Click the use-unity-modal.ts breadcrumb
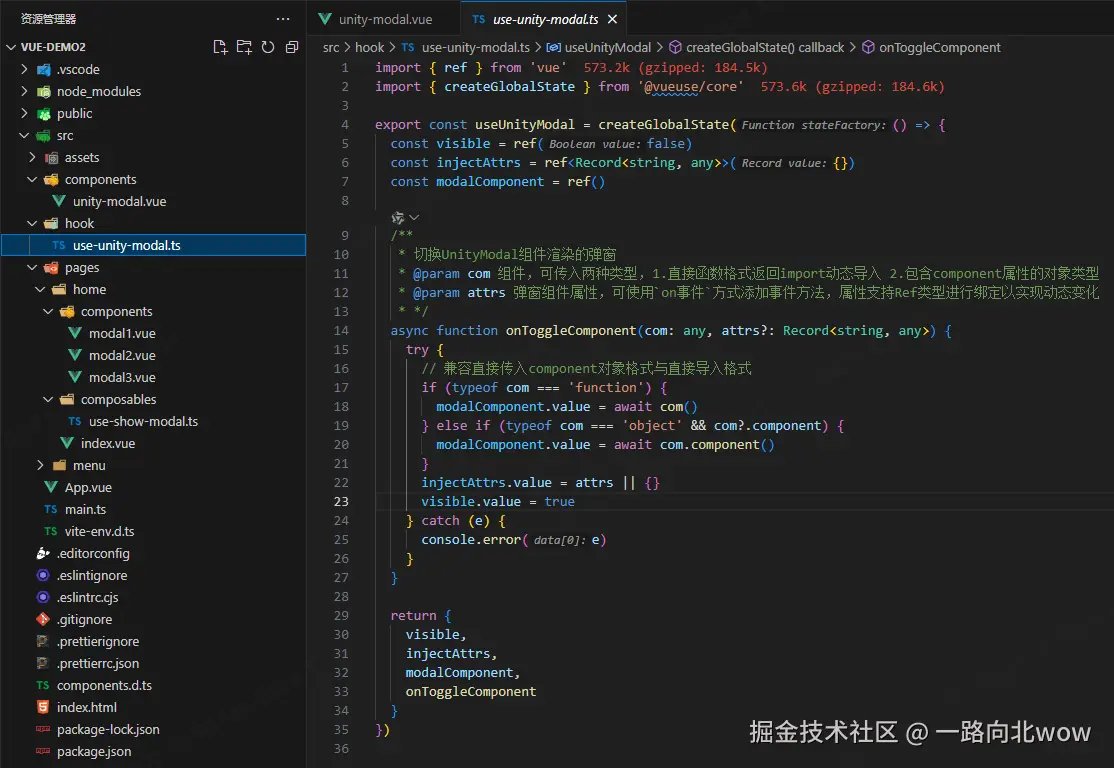The image size is (1114, 768). tap(475, 48)
